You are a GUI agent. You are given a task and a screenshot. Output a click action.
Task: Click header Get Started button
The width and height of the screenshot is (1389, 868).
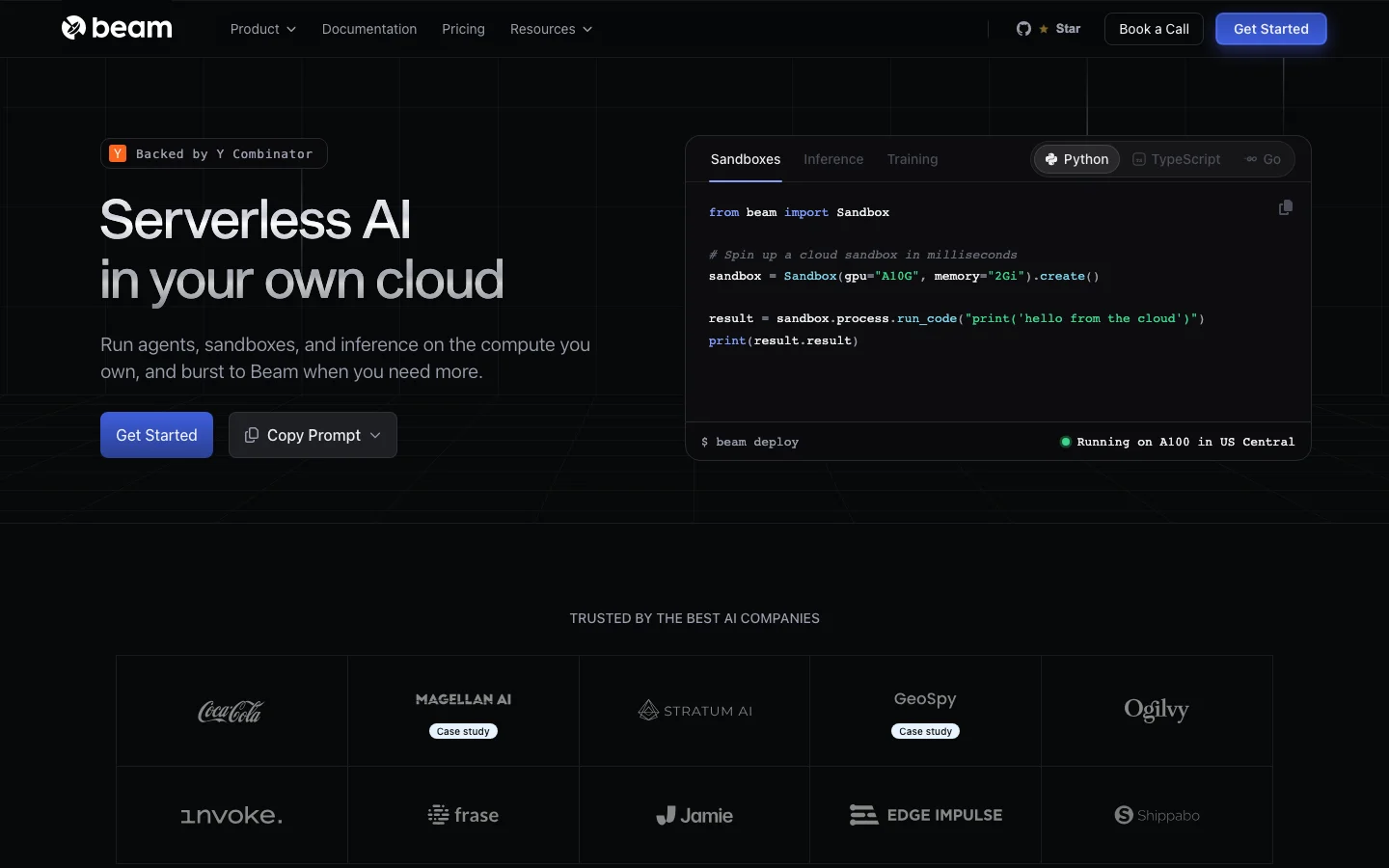click(x=1270, y=29)
